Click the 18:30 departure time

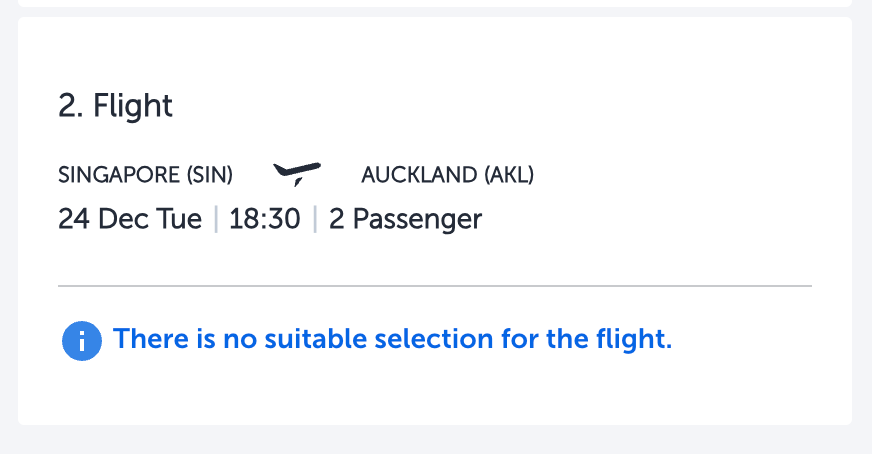pos(265,219)
